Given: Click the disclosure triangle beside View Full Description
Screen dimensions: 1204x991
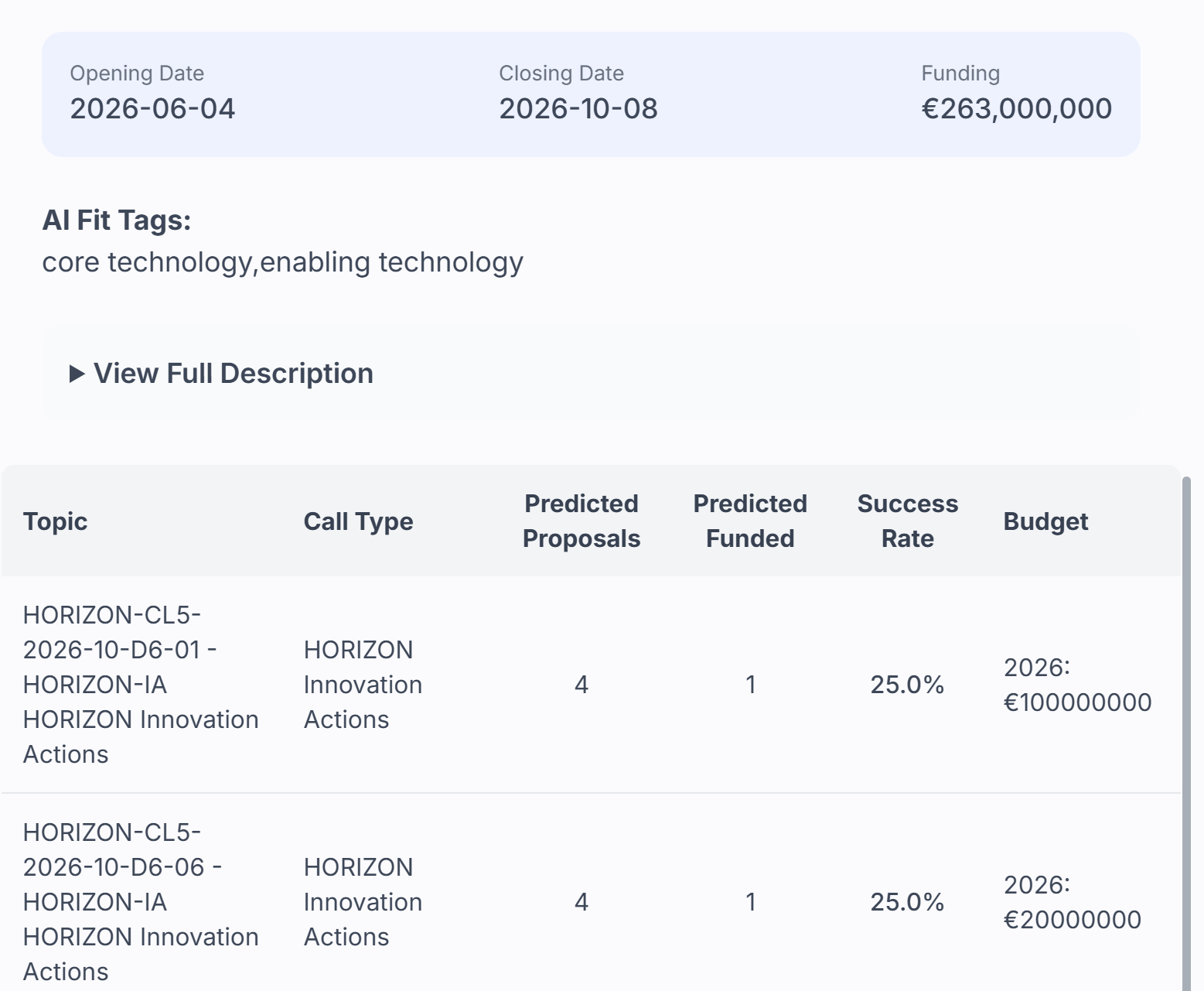Looking at the screenshot, I should tap(77, 374).
